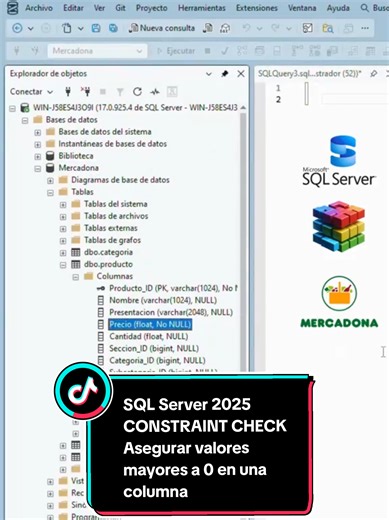This screenshot has height=520, width=389.
Task: Select 'Seccion_ID (bigint, NULL)' column row
Action: click(x=154, y=349)
